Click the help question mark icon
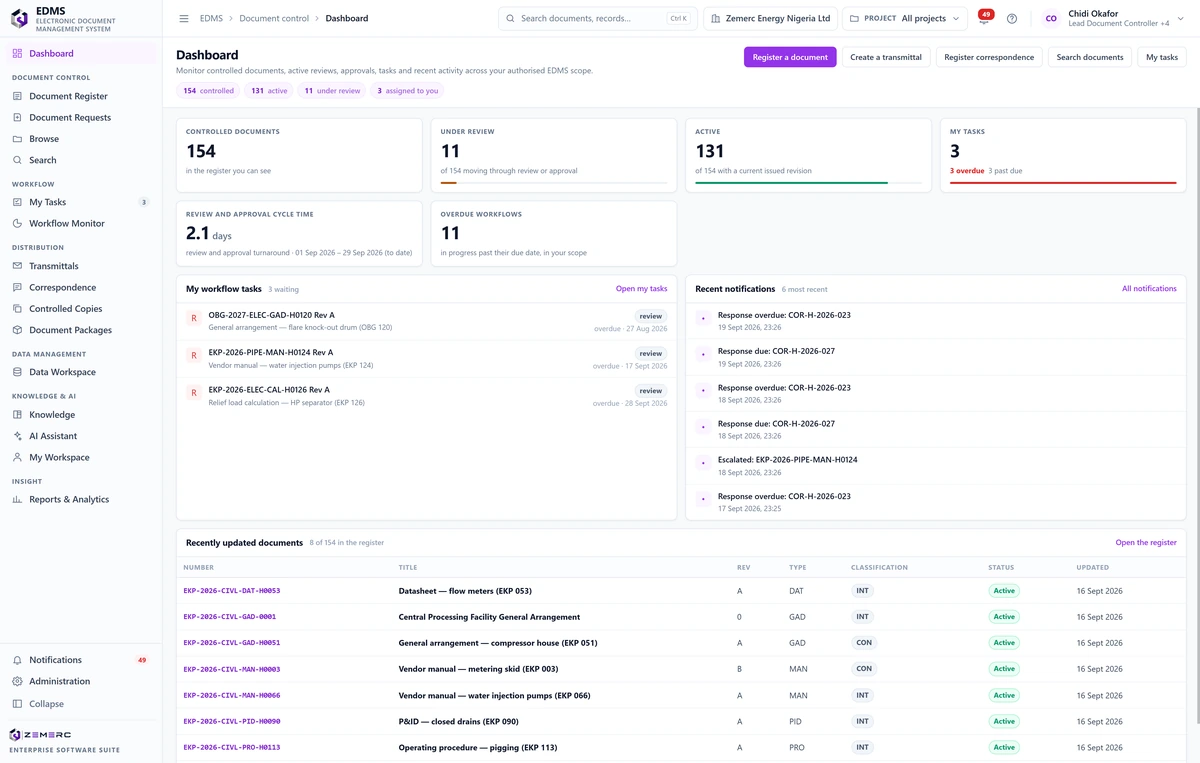Image resolution: width=1200 pixels, height=763 pixels. (1012, 19)
